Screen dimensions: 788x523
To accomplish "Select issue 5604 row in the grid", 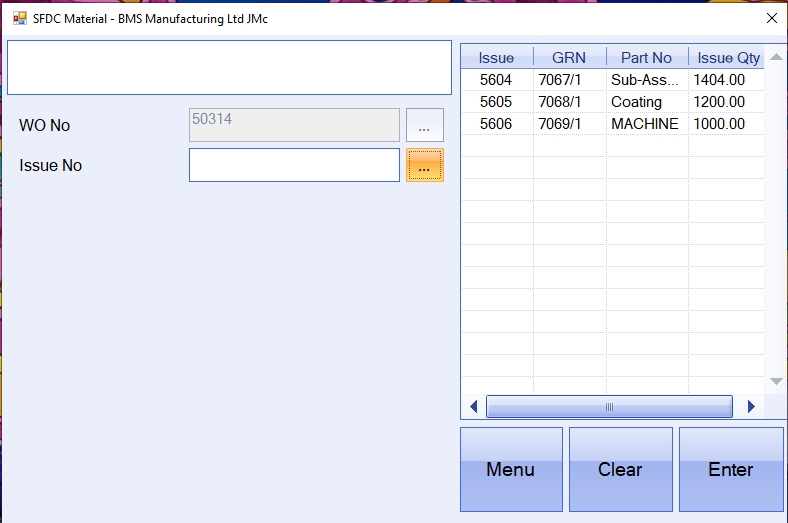I will pyautogui.click(x=496, y=80).
